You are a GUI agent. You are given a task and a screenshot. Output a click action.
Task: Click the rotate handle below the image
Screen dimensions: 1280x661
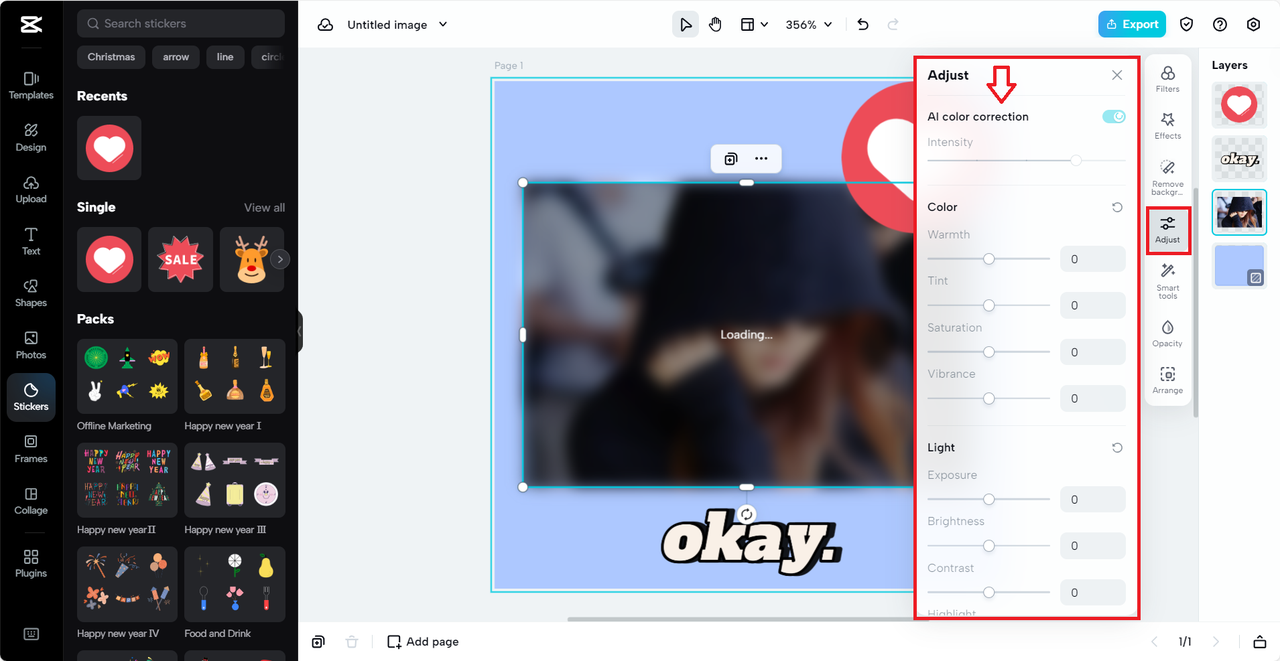(746, 514)
